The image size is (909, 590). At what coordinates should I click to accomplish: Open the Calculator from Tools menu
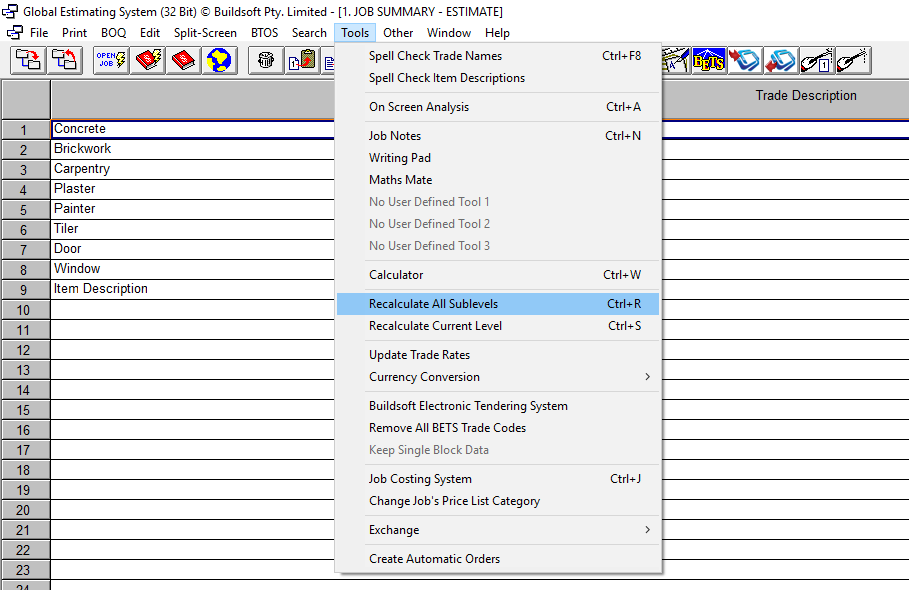coord(396,275)
